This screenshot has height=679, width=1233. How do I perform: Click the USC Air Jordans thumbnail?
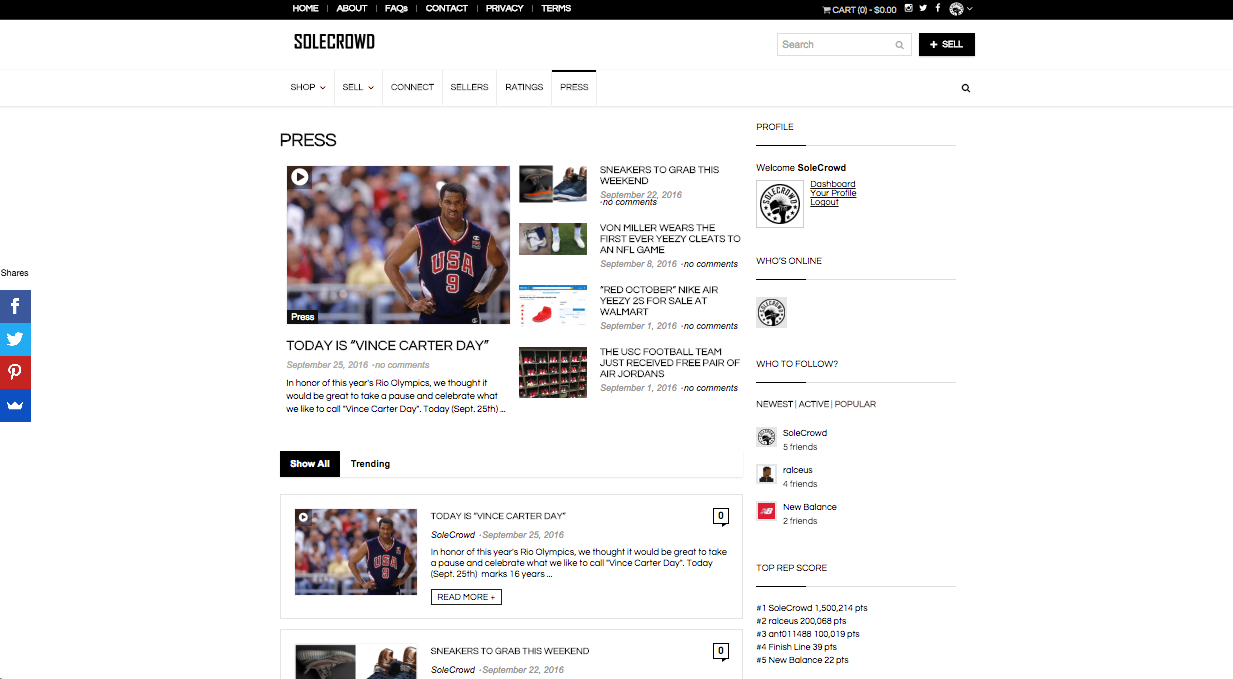click(x=553, y=372)
